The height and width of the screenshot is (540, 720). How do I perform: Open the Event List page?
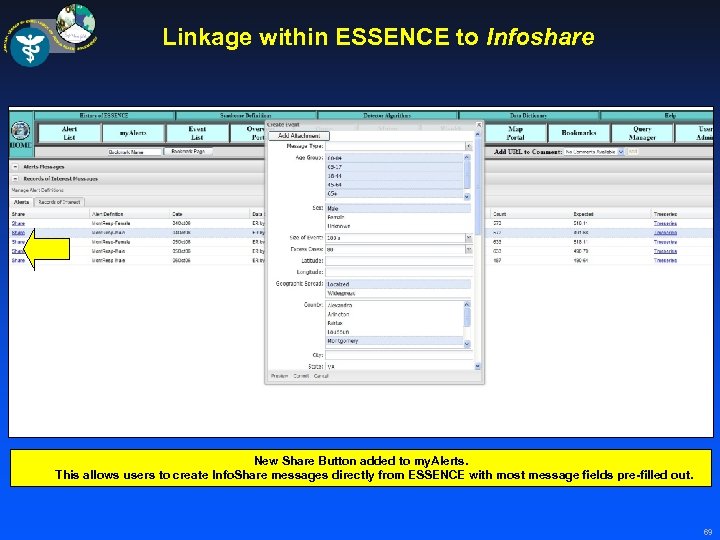(x=197, y=133)
